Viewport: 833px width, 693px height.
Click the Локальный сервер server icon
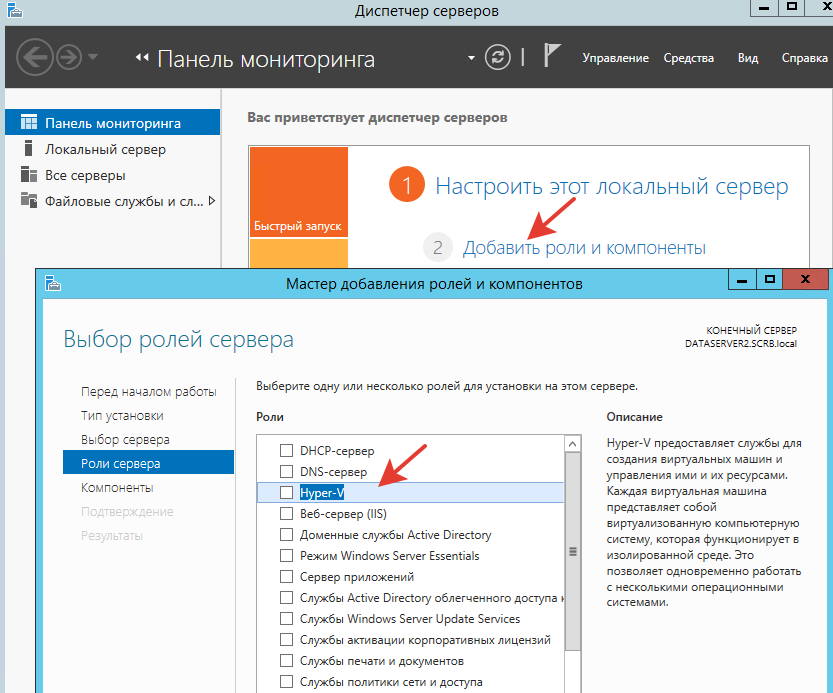(x=29, y=148)
